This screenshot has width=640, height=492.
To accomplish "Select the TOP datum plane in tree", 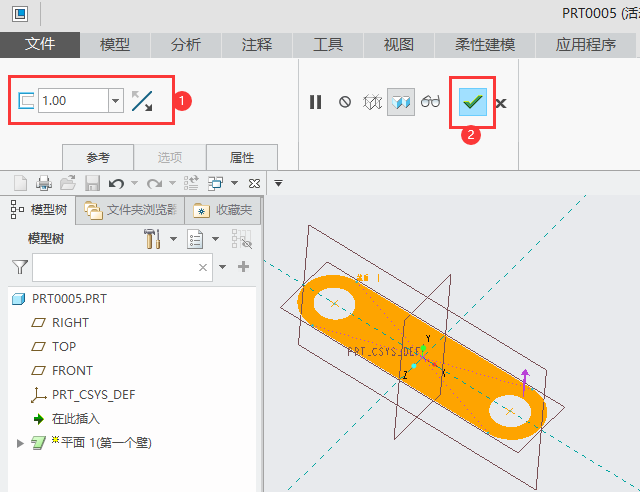I will click(x=64, y=346).
